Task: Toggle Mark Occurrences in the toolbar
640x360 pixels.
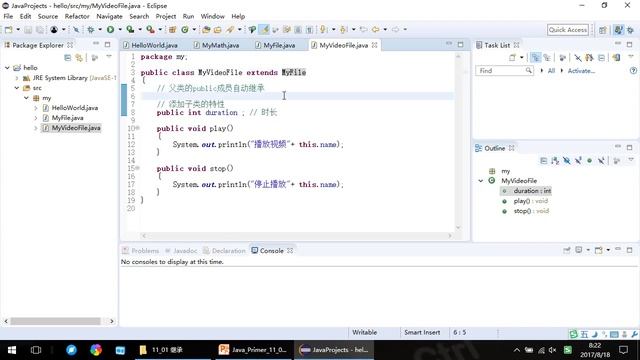Action: tap(264, 29)
